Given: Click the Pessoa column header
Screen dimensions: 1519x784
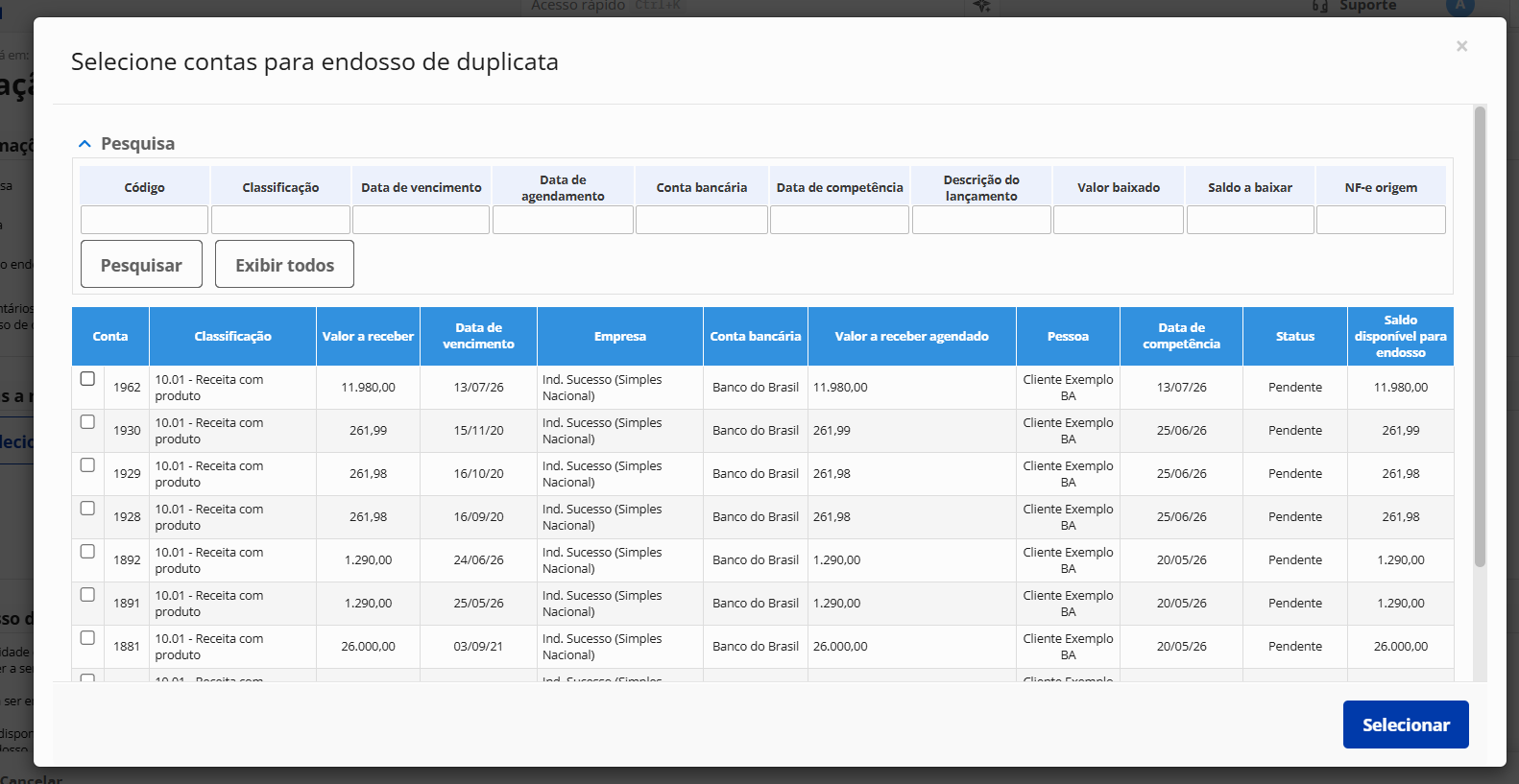Looking at the screenshot, I should [x=1068, y=336].
